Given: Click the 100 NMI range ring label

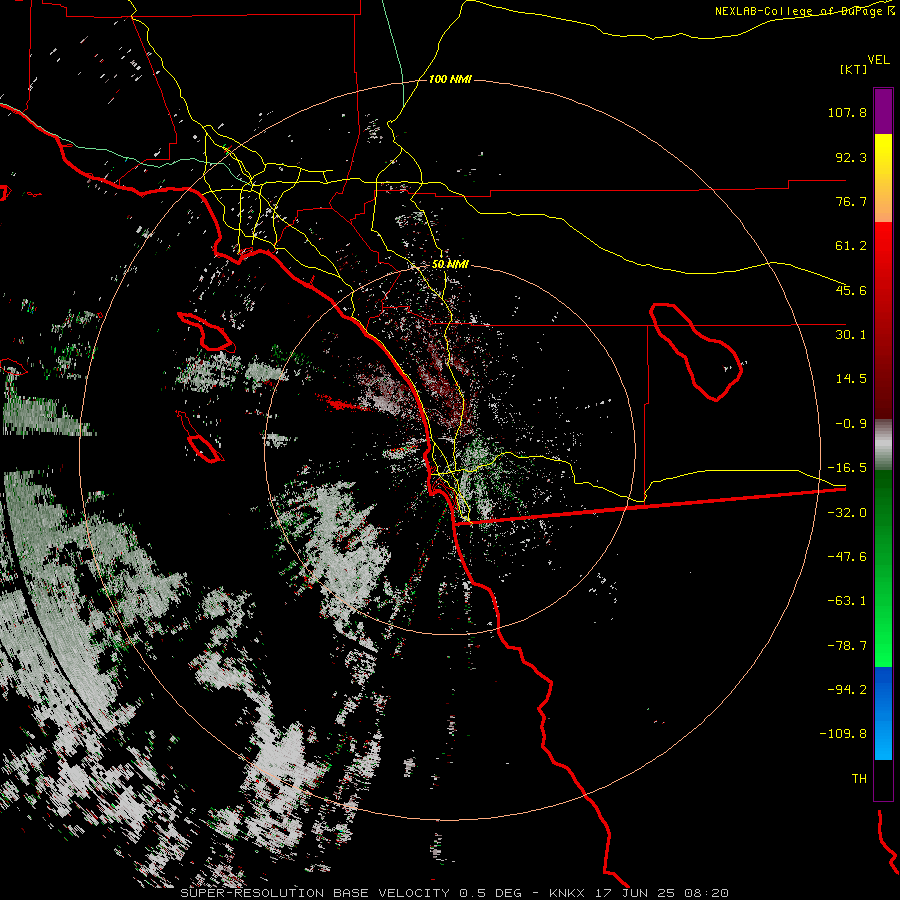Looking at the screenshot, I should click(451, 79).
